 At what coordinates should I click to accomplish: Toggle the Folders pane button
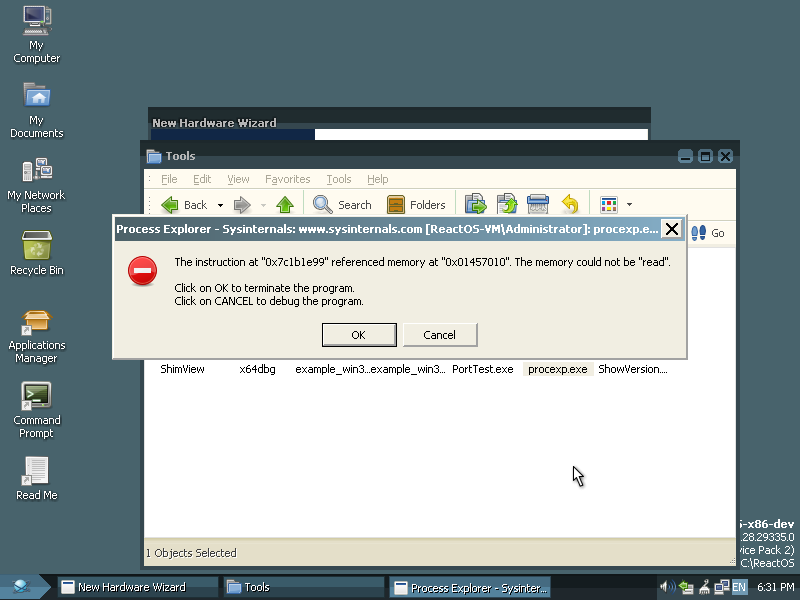416,205
